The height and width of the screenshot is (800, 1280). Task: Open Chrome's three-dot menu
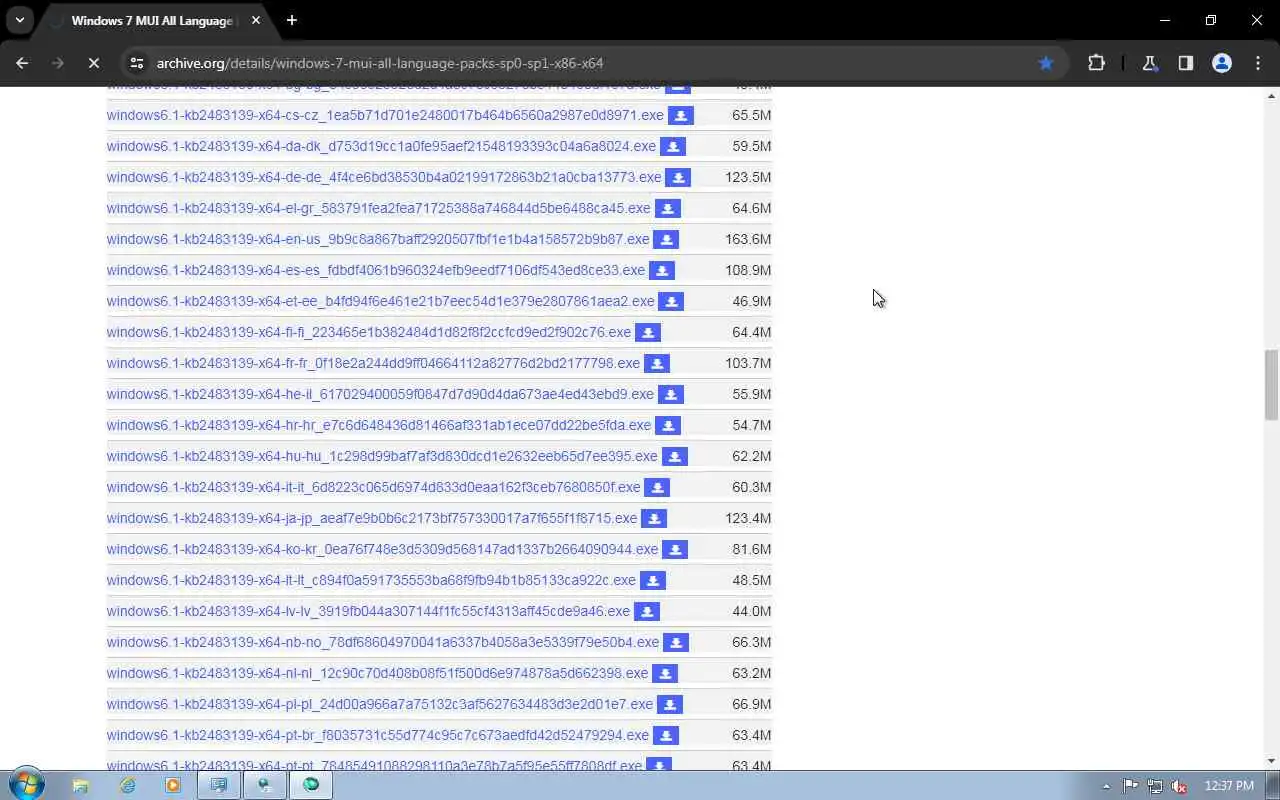point(1258,63)
